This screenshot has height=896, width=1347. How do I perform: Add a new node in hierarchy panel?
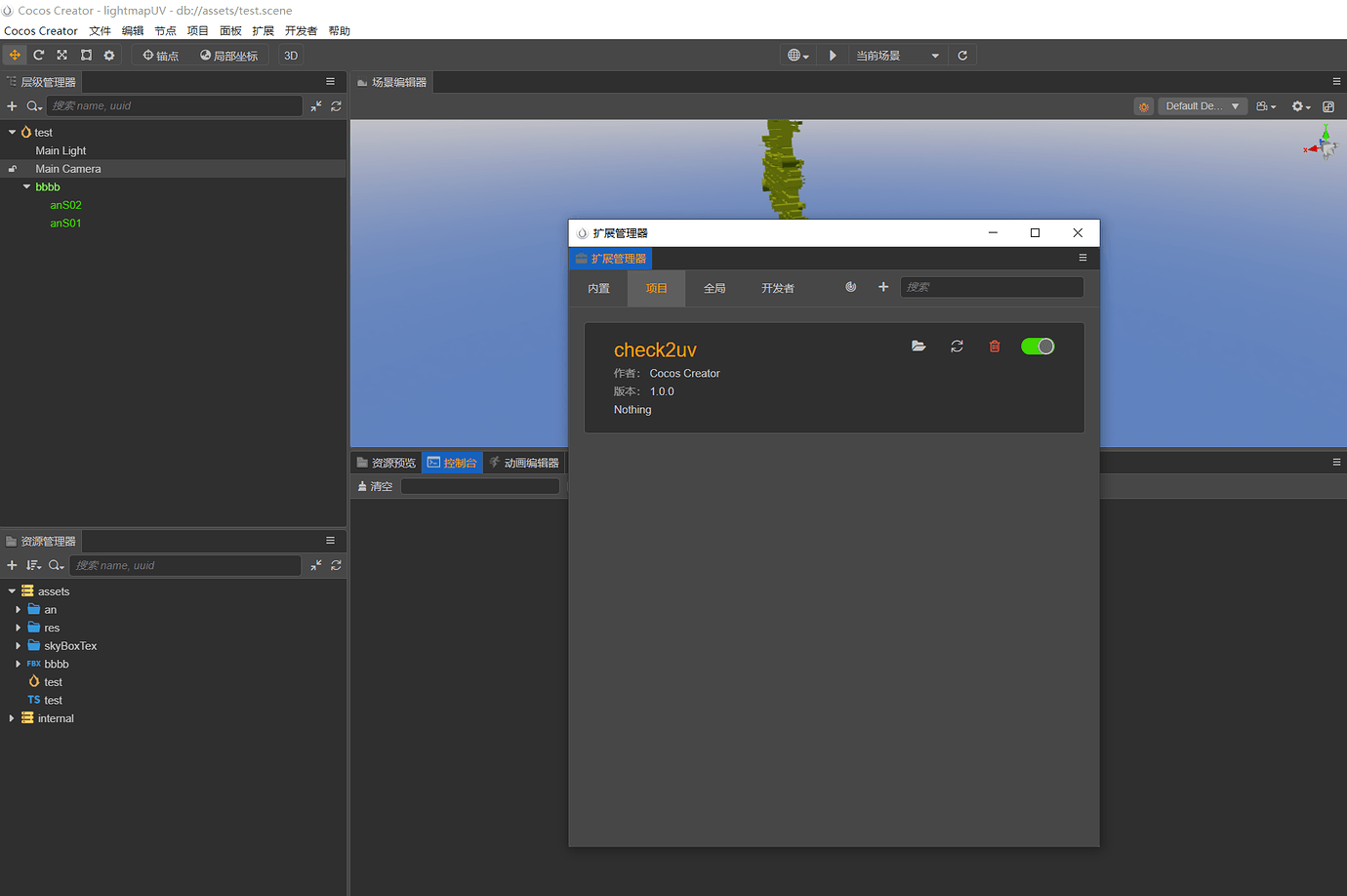point(13,106)
